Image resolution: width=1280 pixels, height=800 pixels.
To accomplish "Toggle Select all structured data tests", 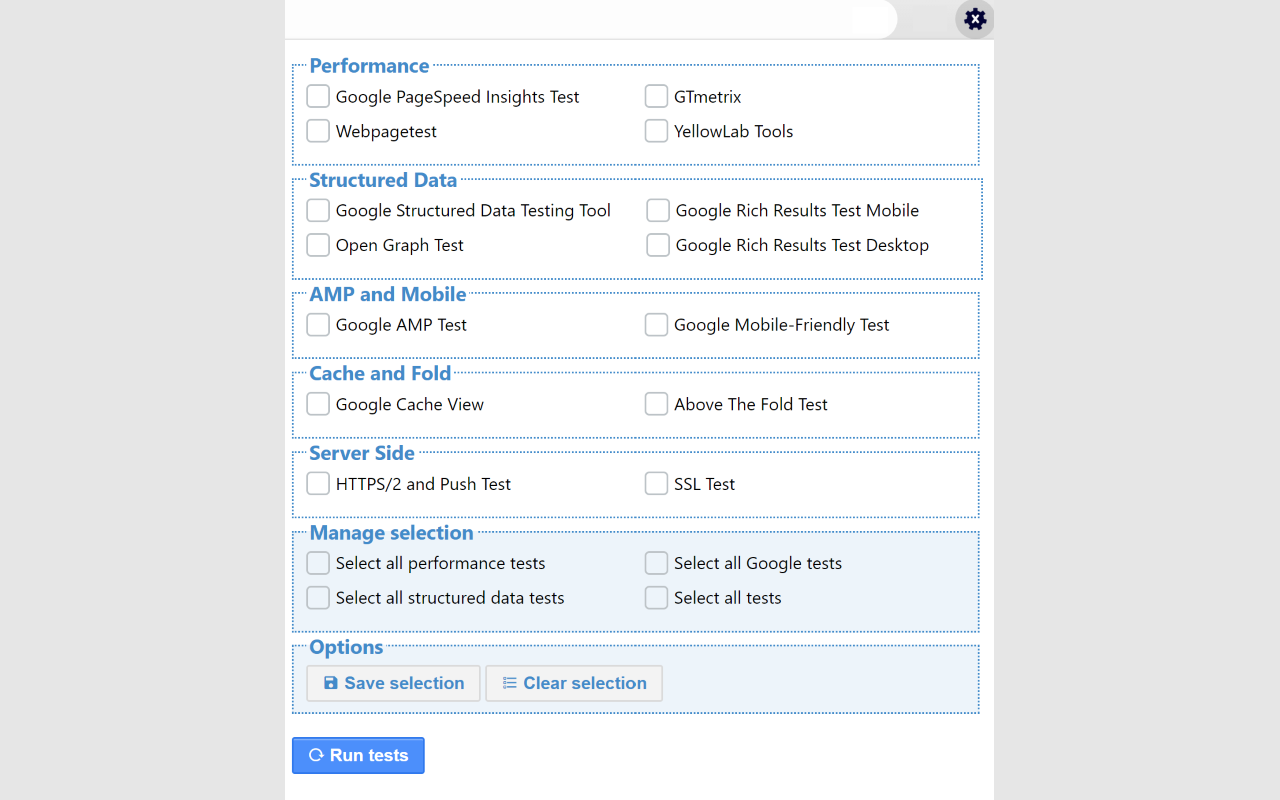I will pyautogui.click(x=318, y=597).
